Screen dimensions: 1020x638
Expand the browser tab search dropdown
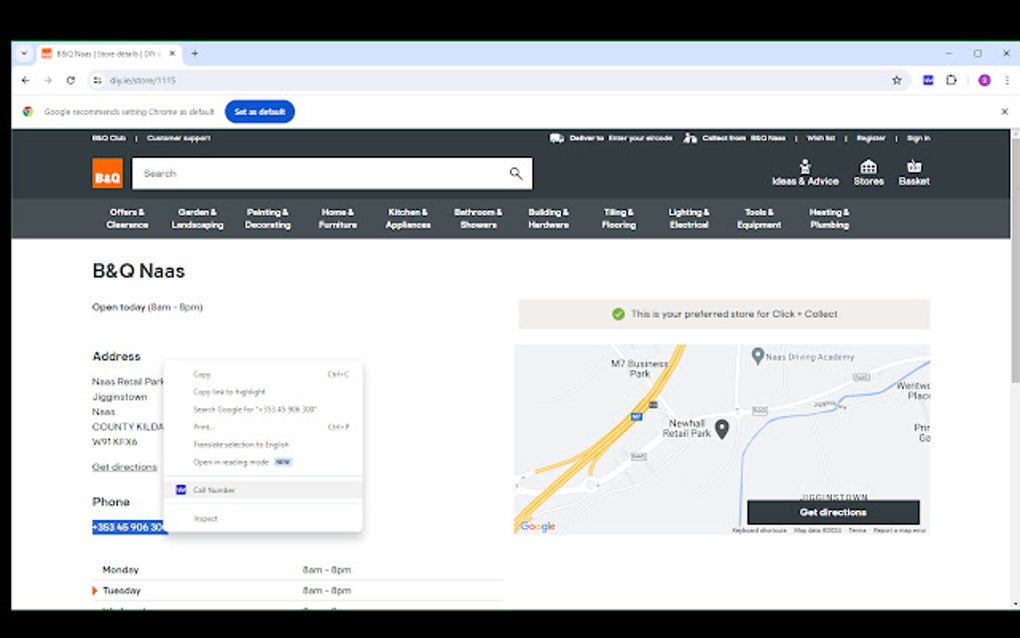(x=22, y=53)
